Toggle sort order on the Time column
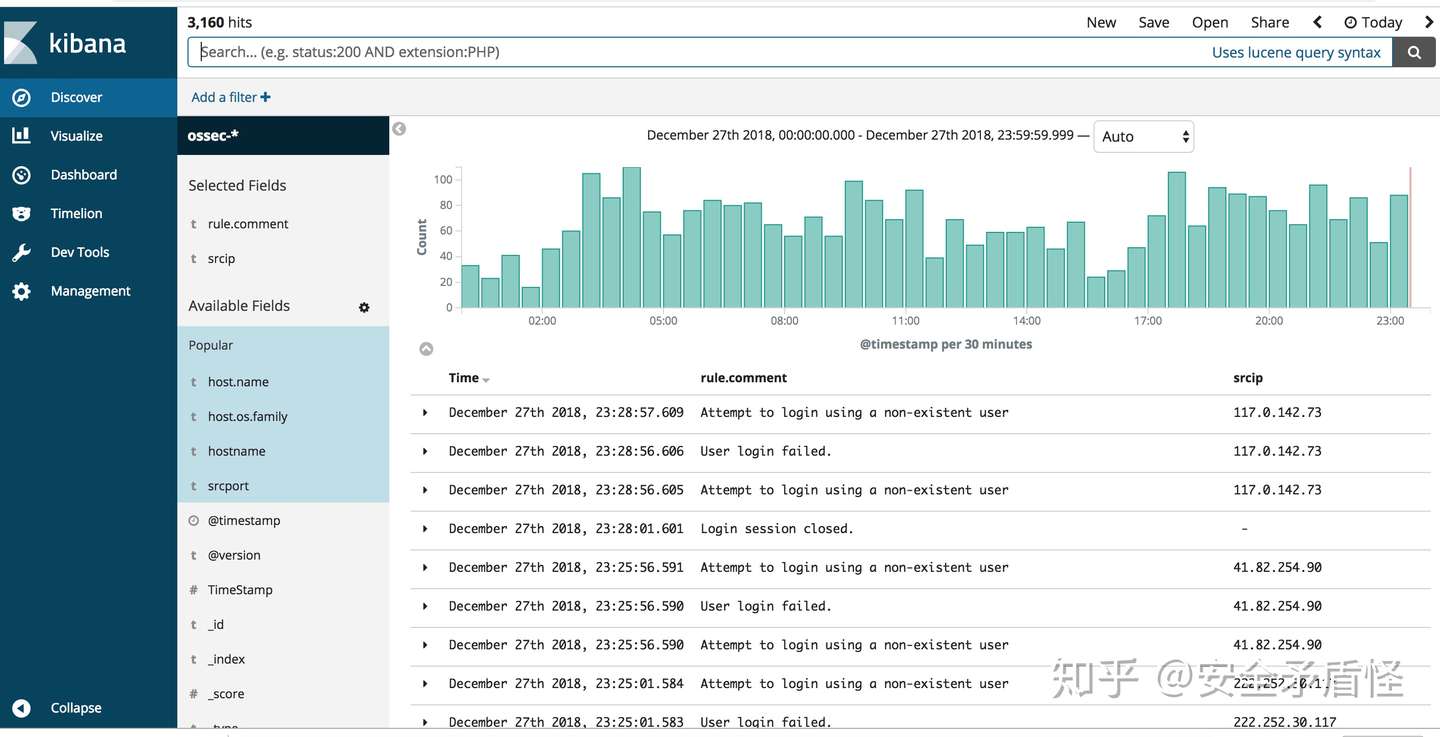Image resolution: width=1440 pixels, height=737 pixels. [x=486, y=380]
